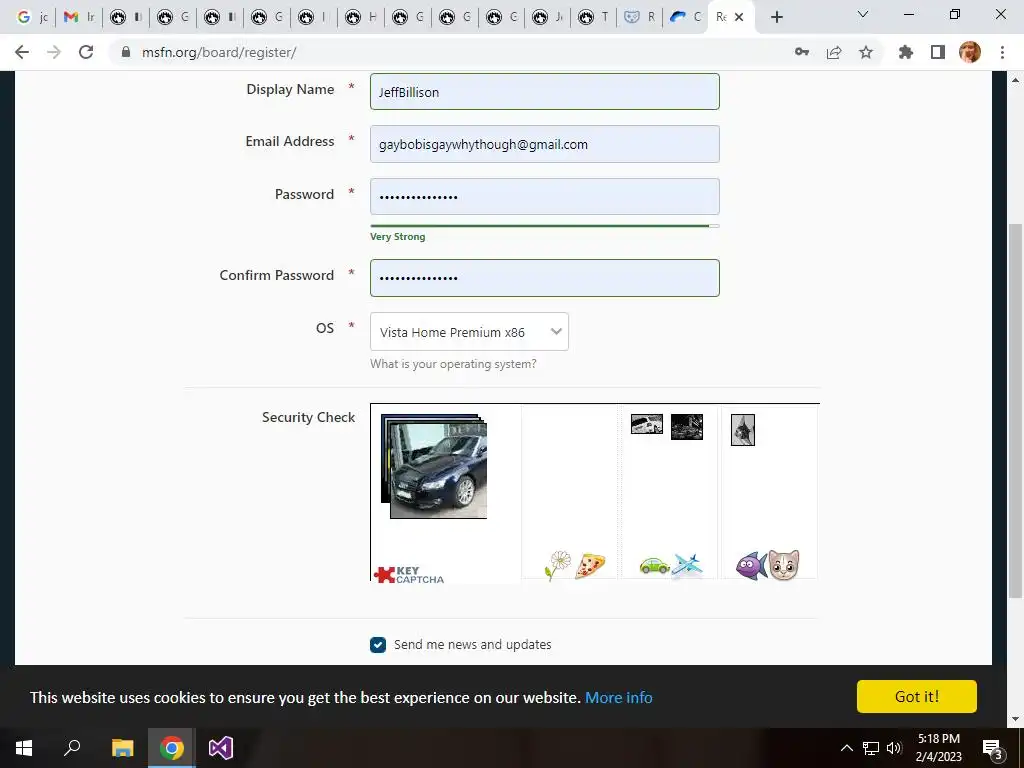Click the msfn.org address bar URL
The width and height of the screenshot is (1024, 768).
point(219,52)
